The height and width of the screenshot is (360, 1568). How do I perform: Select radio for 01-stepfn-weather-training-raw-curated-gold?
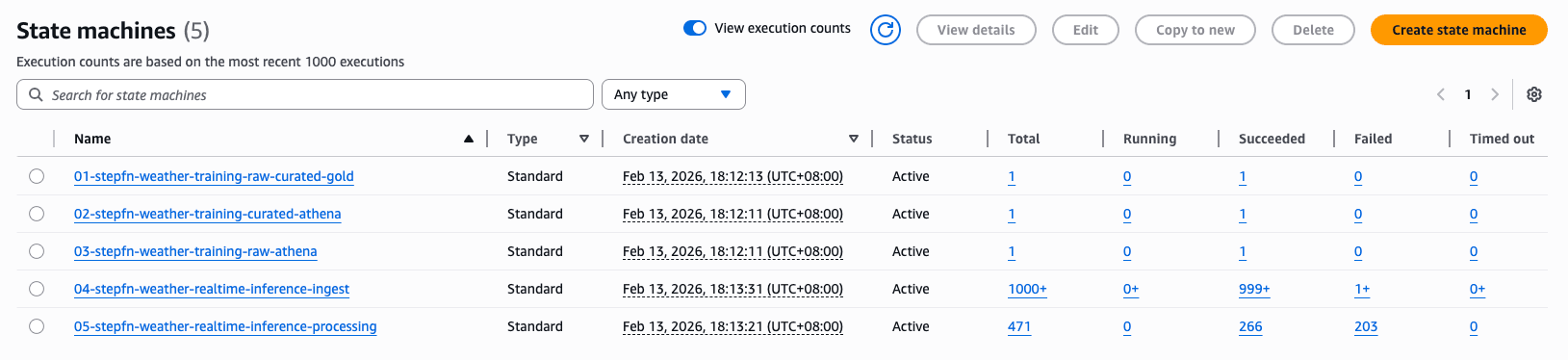click(37, 176)
